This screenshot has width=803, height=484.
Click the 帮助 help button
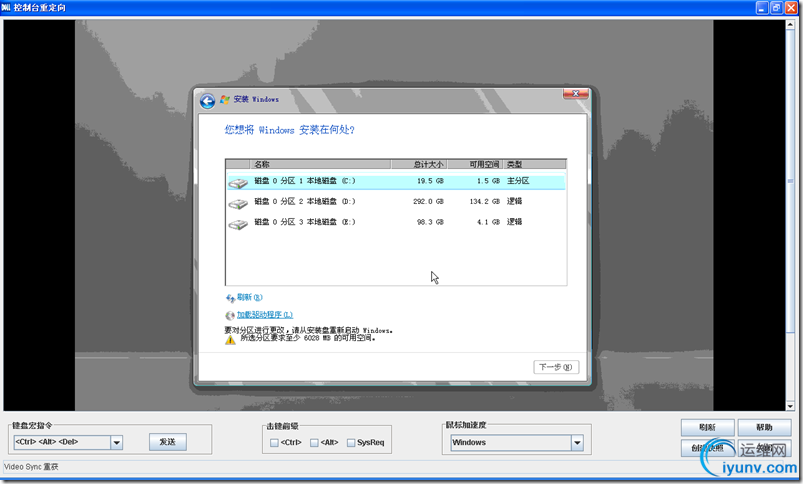(x=764, y=427)
